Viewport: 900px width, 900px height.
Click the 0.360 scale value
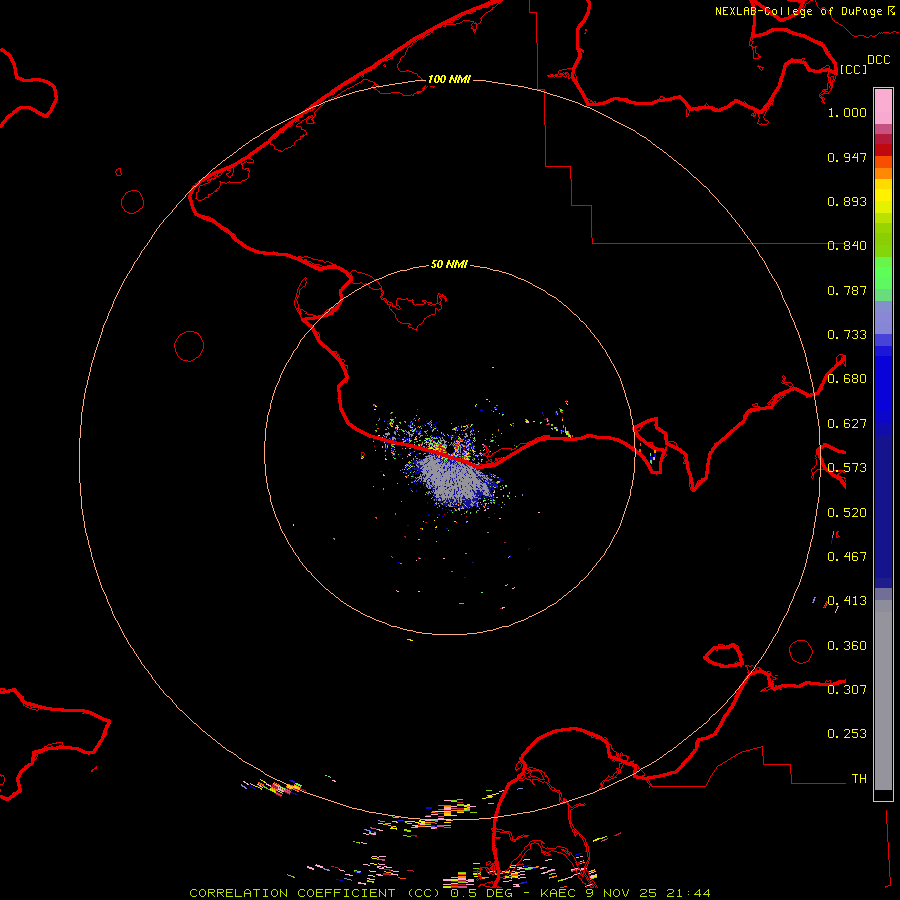(847, 646)
